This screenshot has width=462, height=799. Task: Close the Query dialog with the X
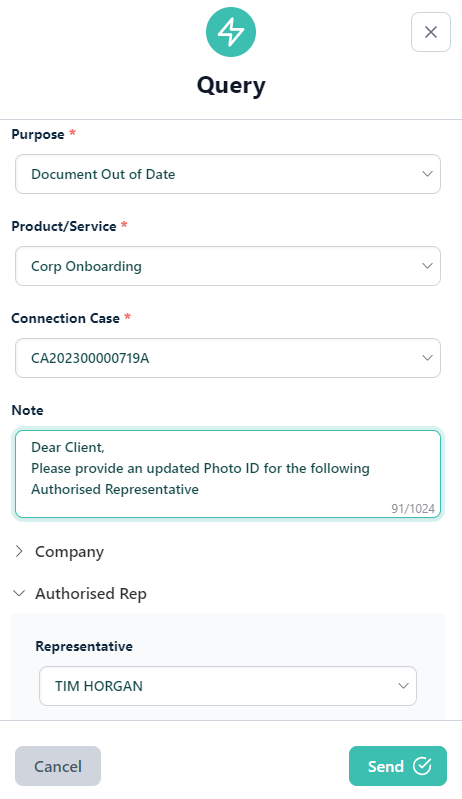(x=431, y=32)
